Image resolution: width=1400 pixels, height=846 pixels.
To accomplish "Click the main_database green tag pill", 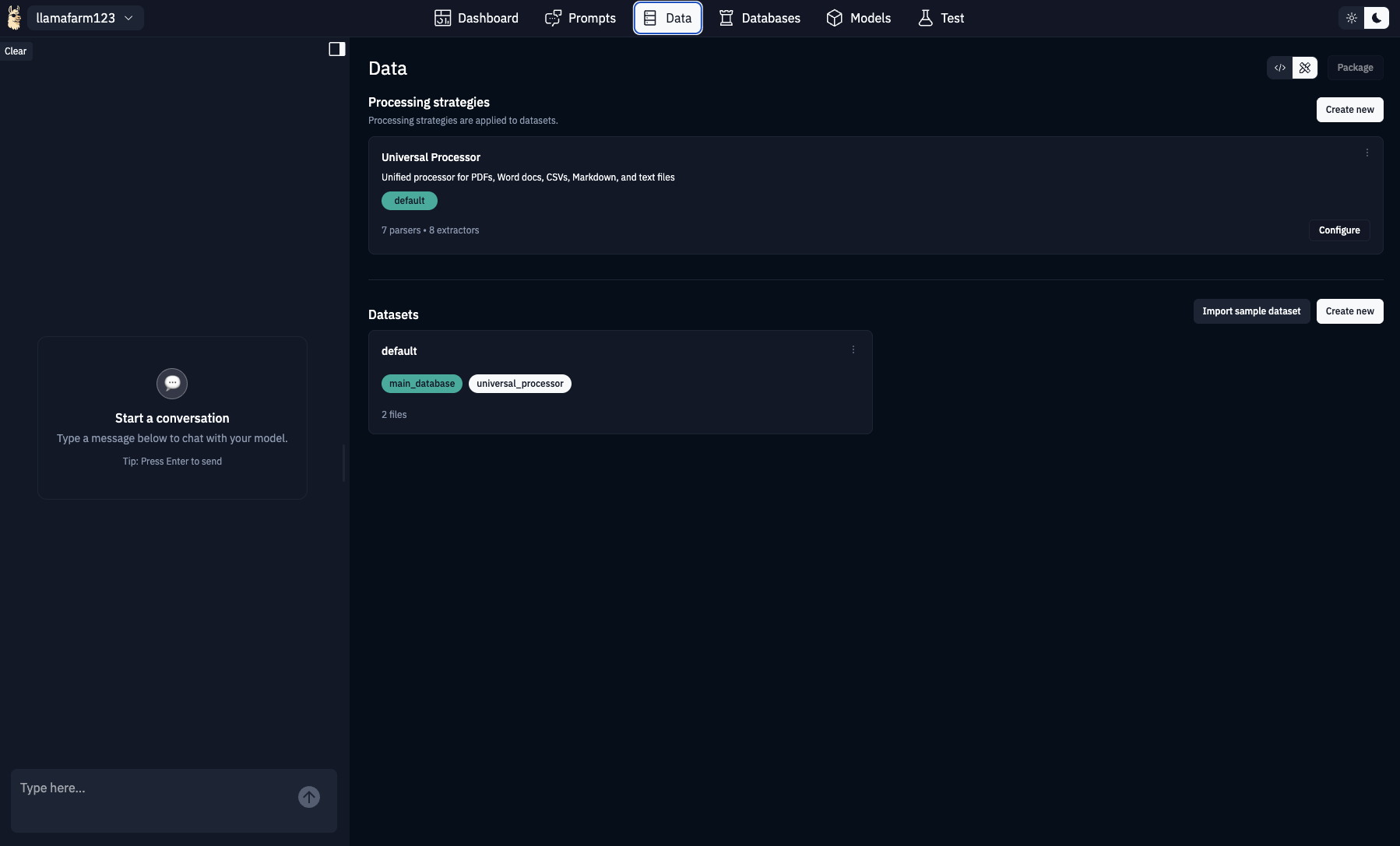I will pyautogui.click(x=421, y=383).
